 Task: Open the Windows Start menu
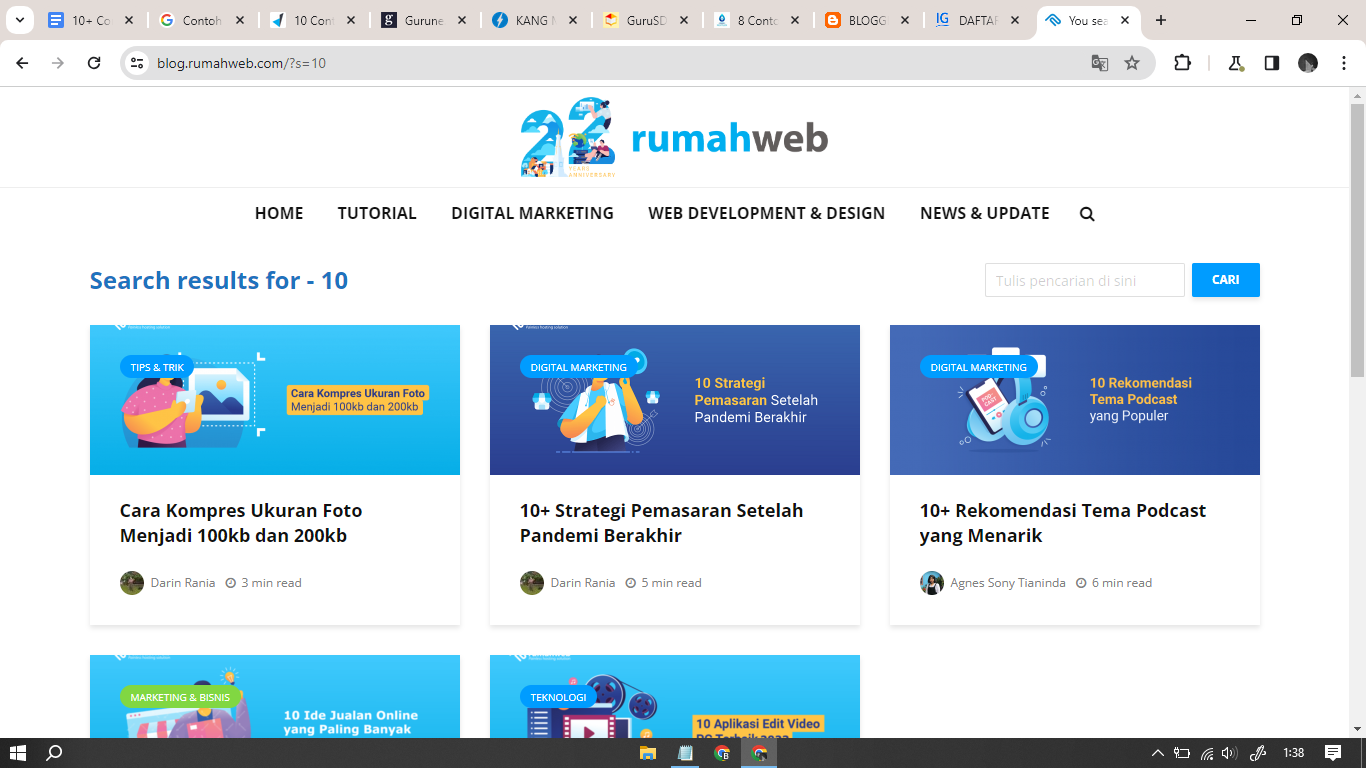[x=18, y=753]
